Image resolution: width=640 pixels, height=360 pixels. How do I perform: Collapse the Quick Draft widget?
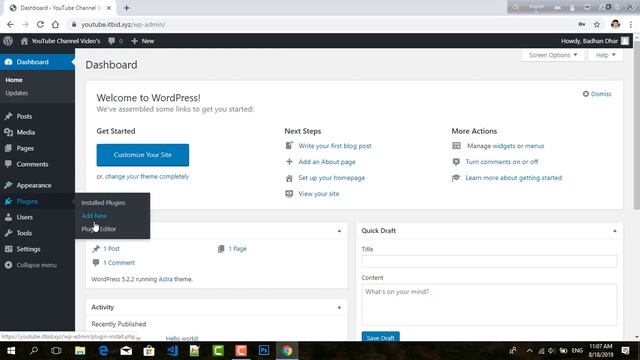pos(615,231)
